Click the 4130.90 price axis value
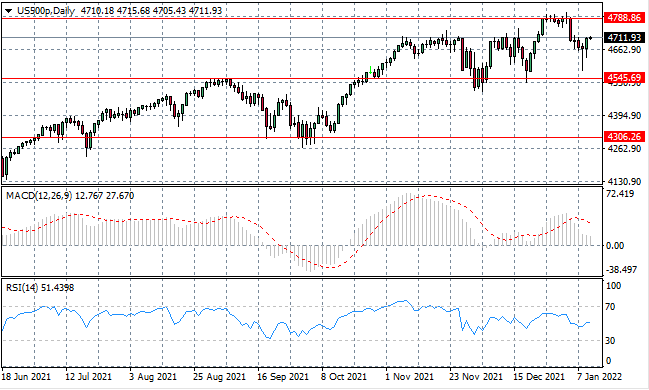 click(624, 181)
